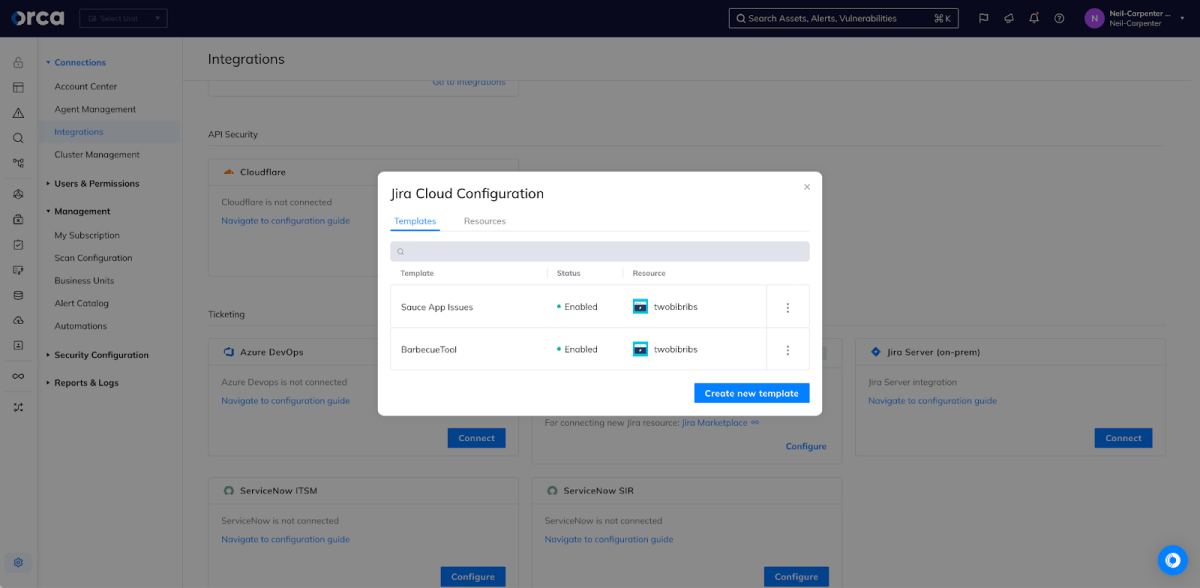1200x588 pixels.
Task: Open the support chat bubble widget
Action: (1172, 560)
